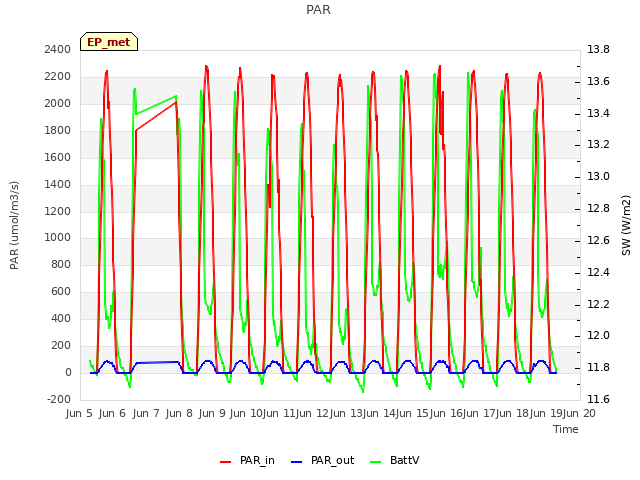Image resolution: width=640 pixels, height=480 pixels.
Task: Toggle the BattV legend entry
Action: click(394, 461)
